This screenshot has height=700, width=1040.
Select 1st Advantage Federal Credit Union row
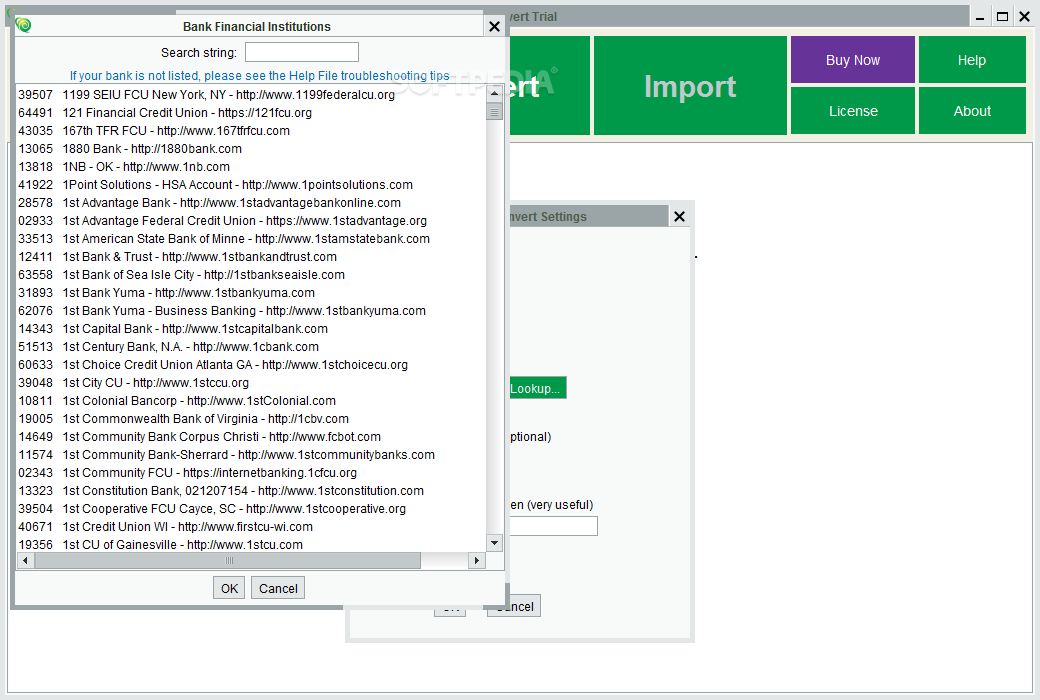pos(251,220)
